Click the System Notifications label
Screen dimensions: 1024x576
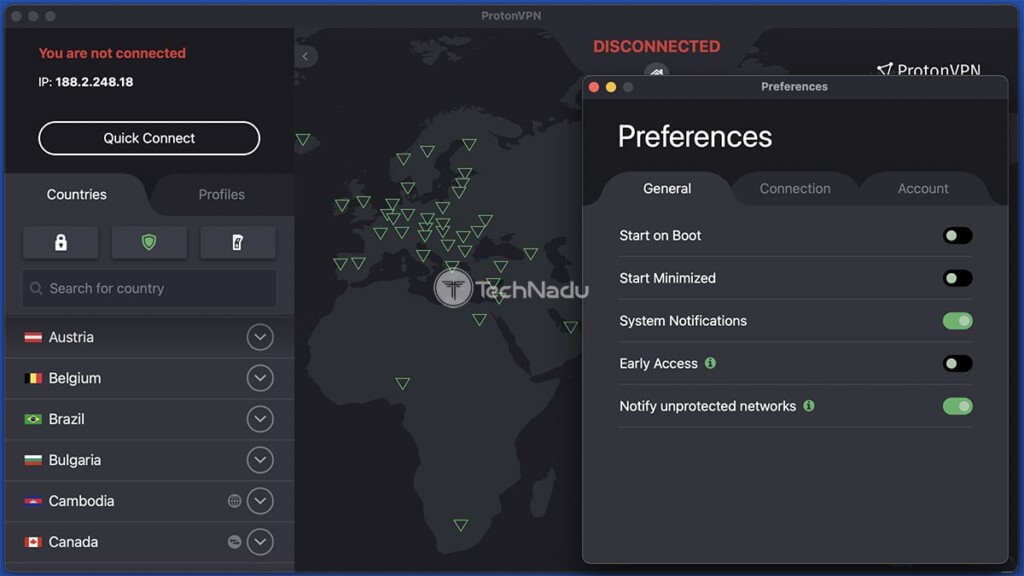(x=682, y=321)
